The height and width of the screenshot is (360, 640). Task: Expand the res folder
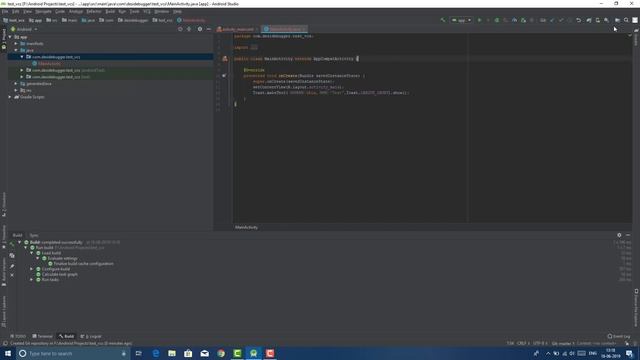16,90
